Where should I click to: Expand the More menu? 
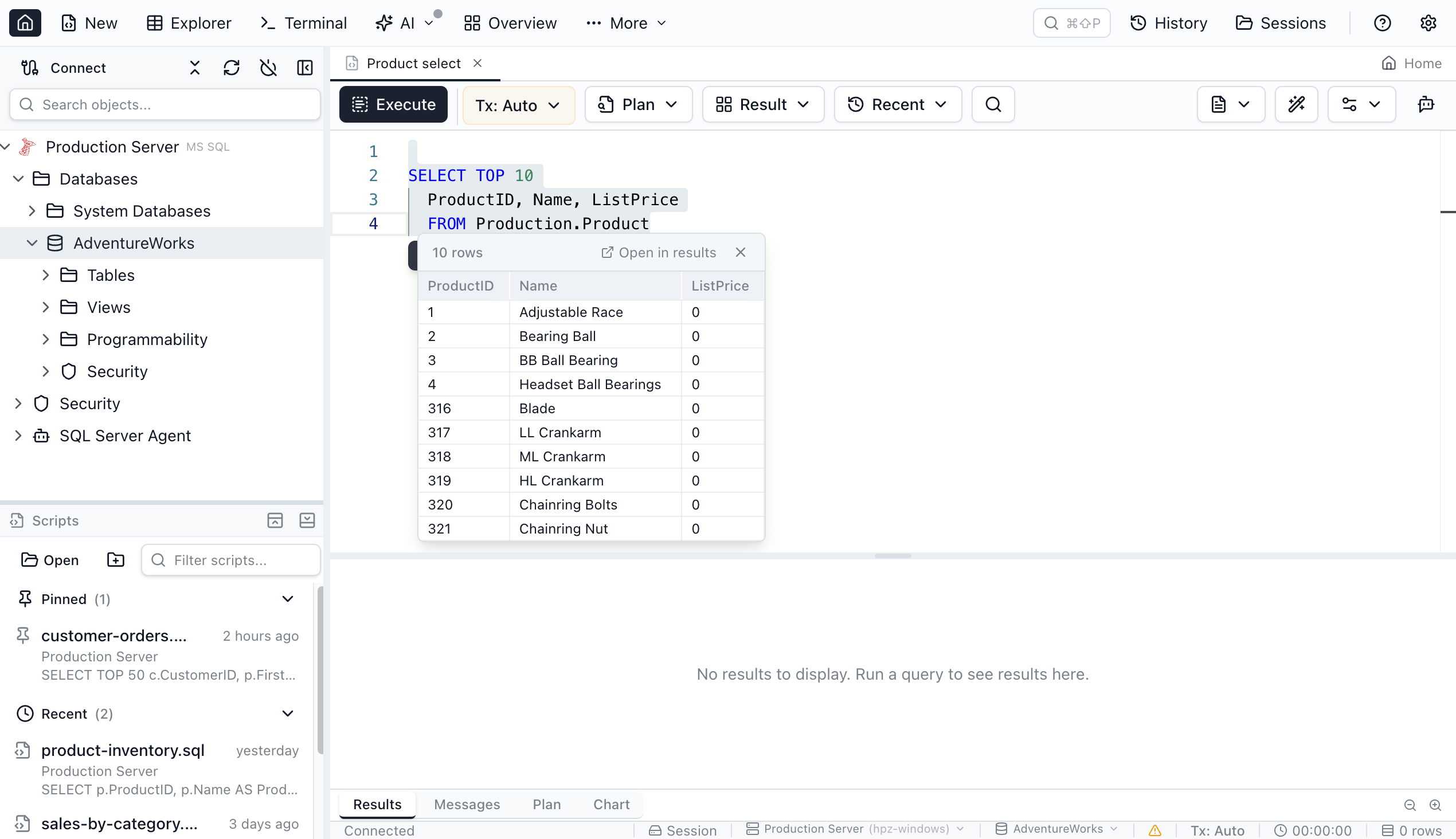click(626, 23)
